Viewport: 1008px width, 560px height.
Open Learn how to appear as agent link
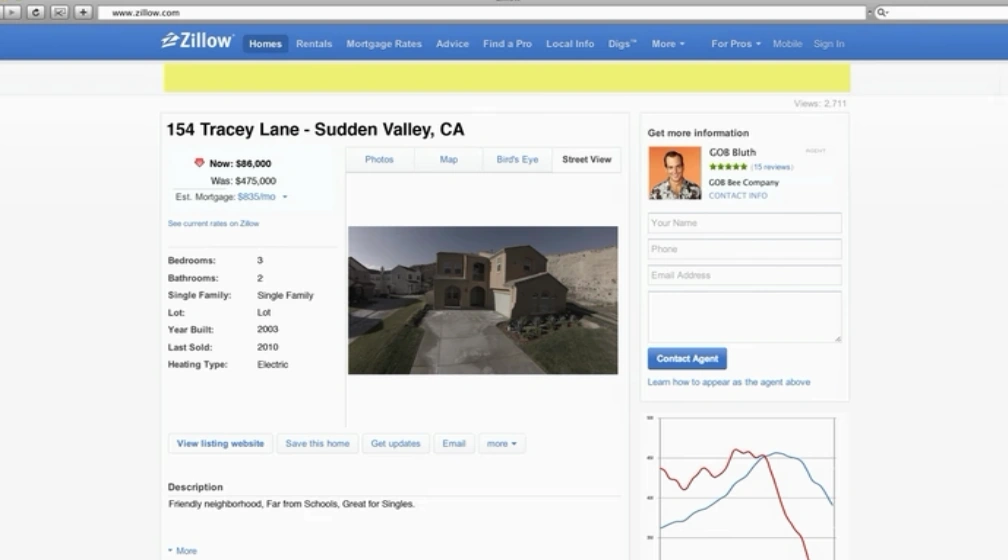[x=728, y=382]
